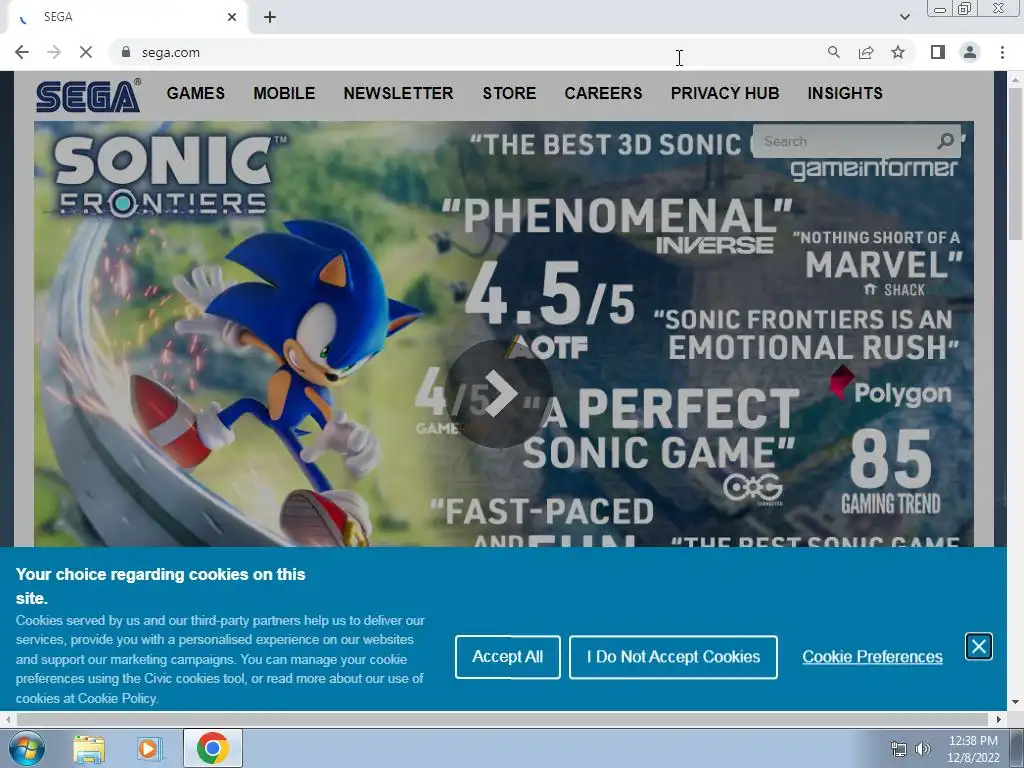
Task: Open the MOBILE nav item
Action: (x=284, y=93)
